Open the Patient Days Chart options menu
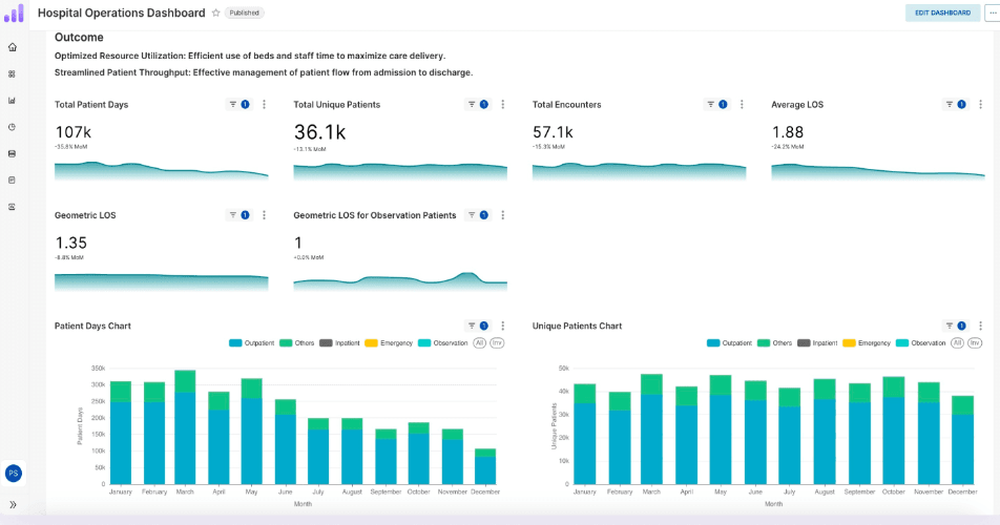1000x525 pixels. tap(503, 326)
